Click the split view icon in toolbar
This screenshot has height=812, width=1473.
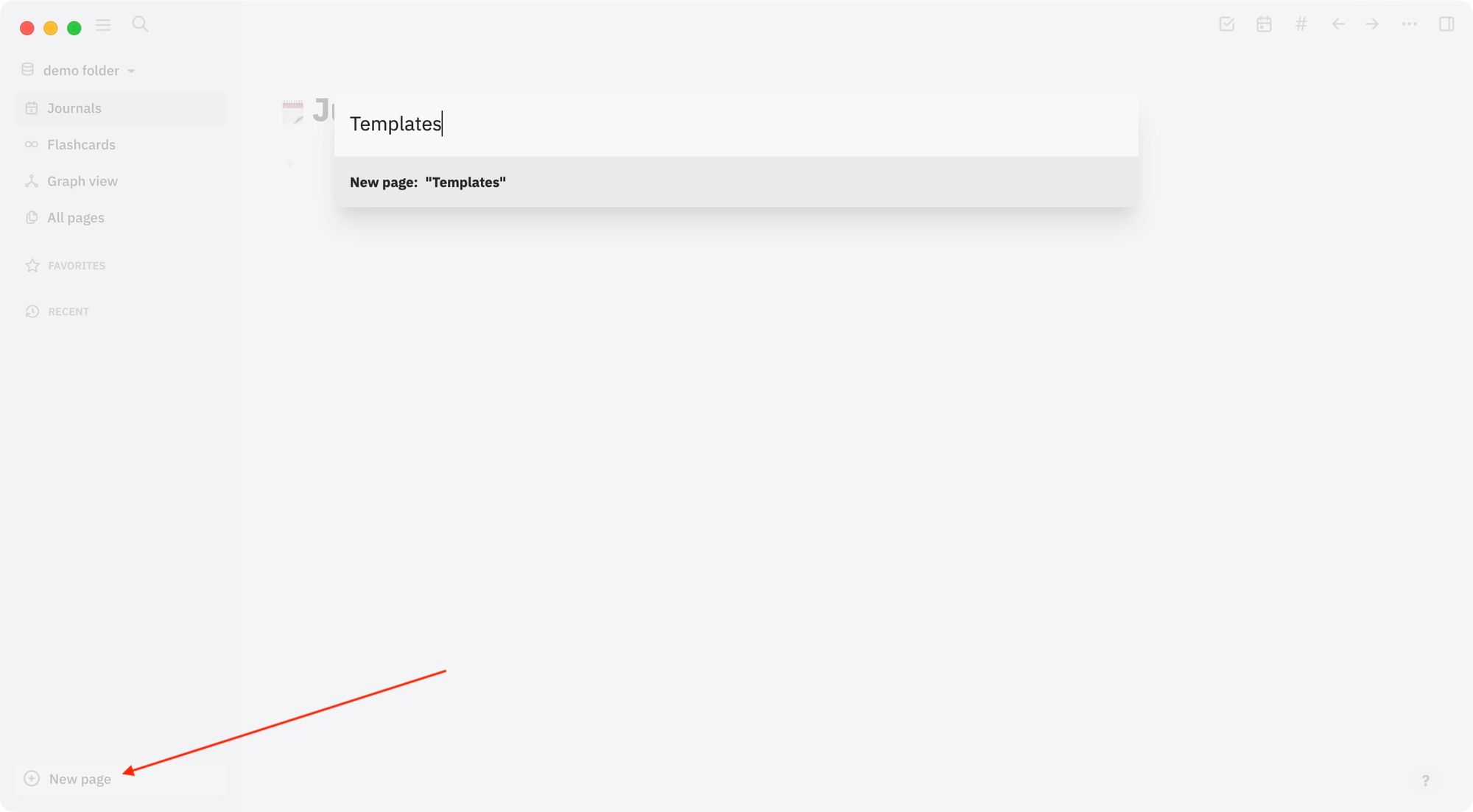point(1447,24)
